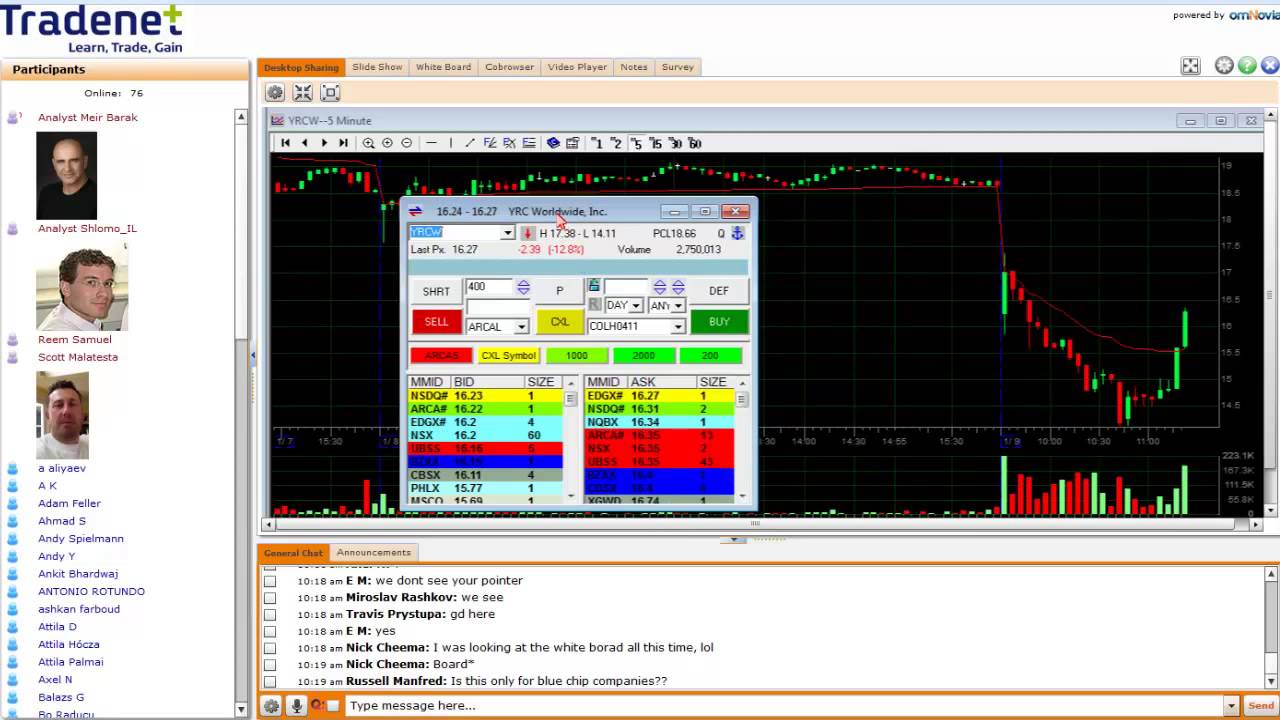Select the vertical line drawing tool

coord(450,143)
